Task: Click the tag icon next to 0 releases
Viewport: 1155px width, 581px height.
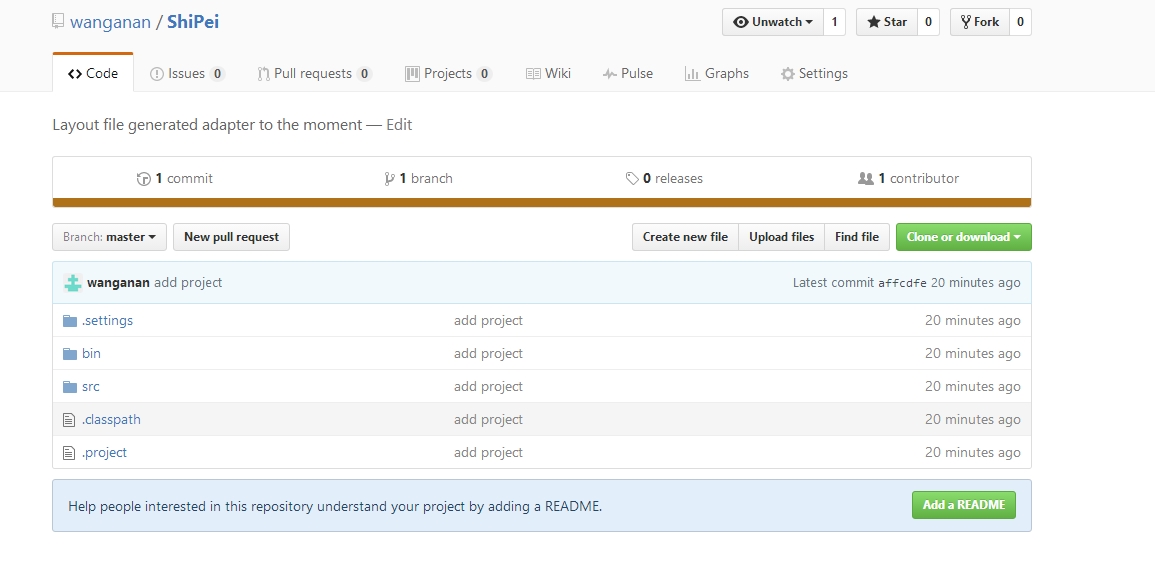Action: click(x=632, y=178)
